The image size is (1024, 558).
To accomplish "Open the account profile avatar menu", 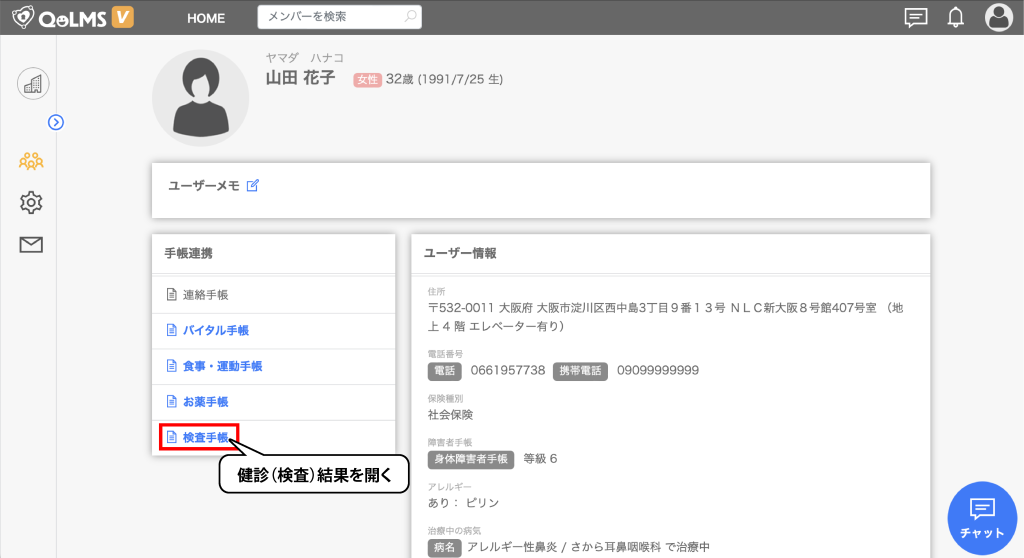I will (998, 17).
